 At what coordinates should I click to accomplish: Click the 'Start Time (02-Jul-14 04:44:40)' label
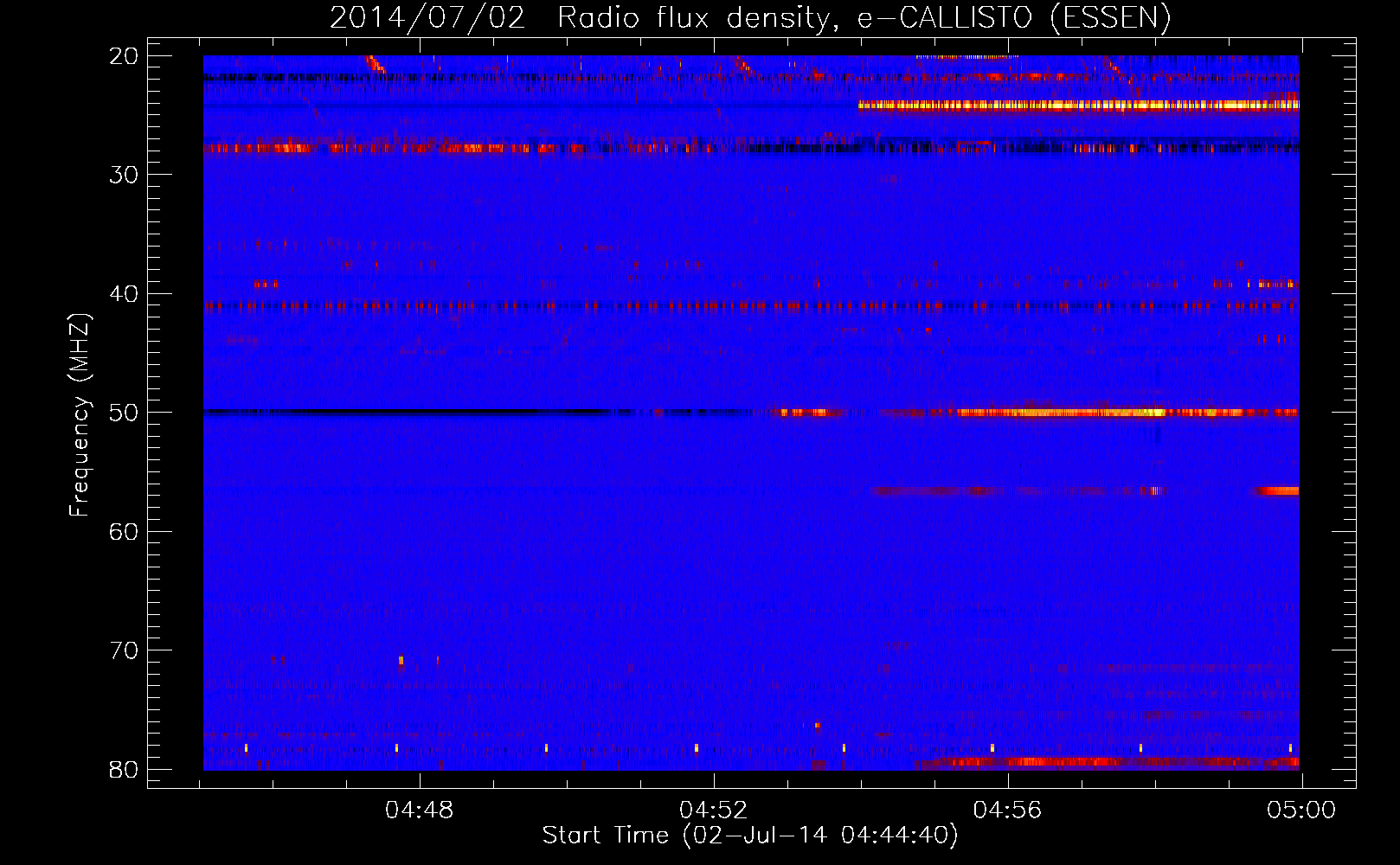(750, 836)
